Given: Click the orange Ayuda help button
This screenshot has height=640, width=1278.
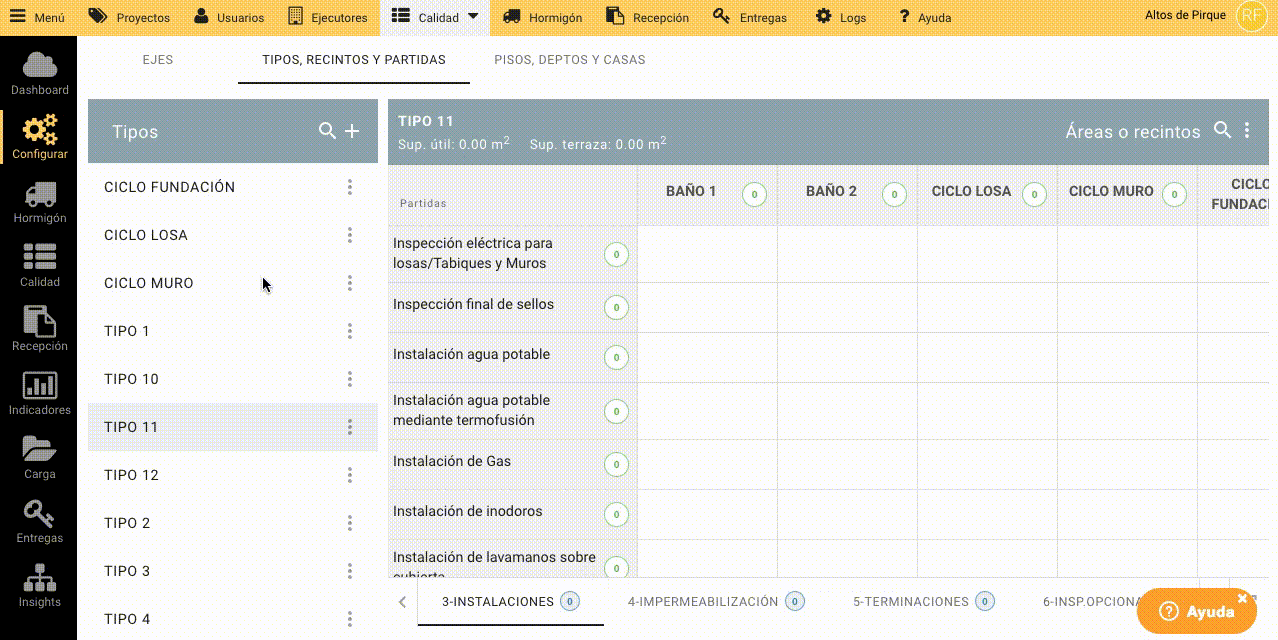Looking at the screenshot, I should [1196, 611].
